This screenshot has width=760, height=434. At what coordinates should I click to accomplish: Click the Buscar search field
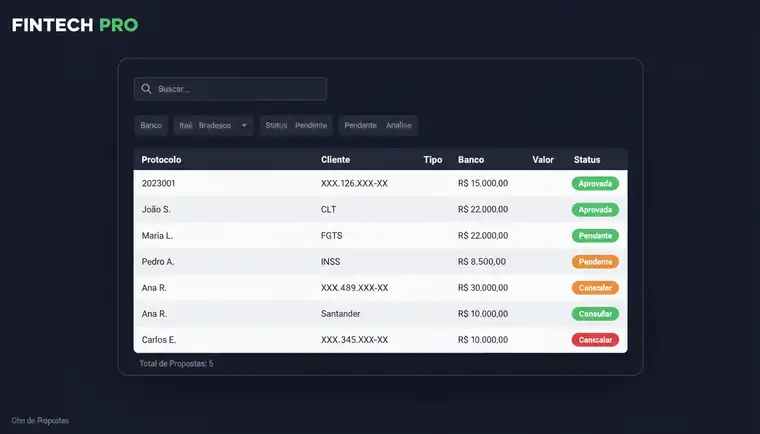230,89
